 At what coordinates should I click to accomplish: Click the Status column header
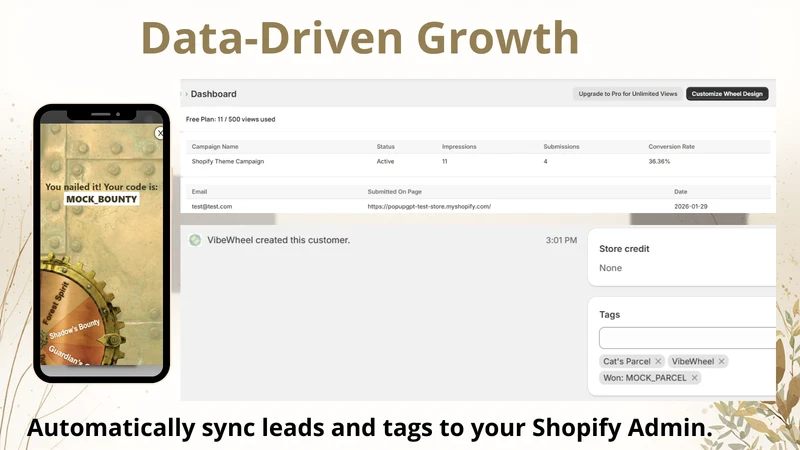pos(386,146)
